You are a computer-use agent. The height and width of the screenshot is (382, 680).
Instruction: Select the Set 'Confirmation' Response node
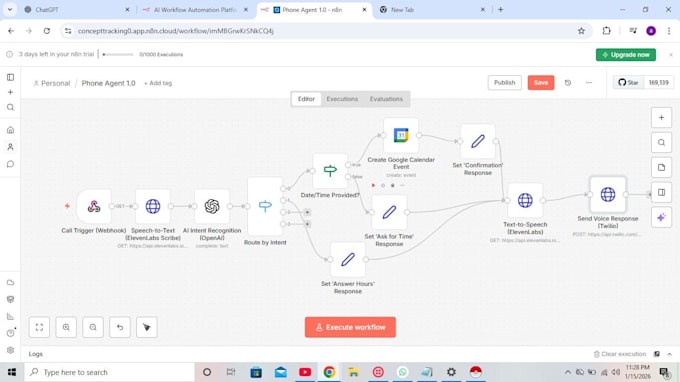[478, 141]
